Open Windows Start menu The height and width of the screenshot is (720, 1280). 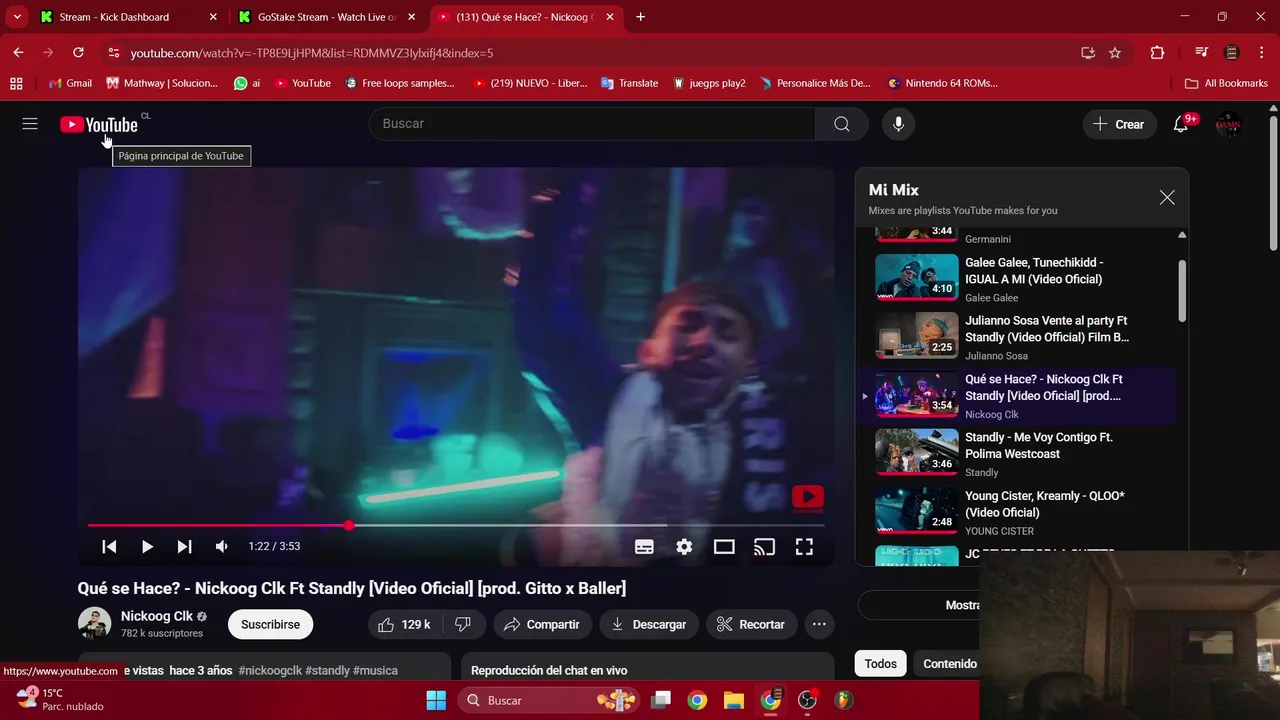436,700
